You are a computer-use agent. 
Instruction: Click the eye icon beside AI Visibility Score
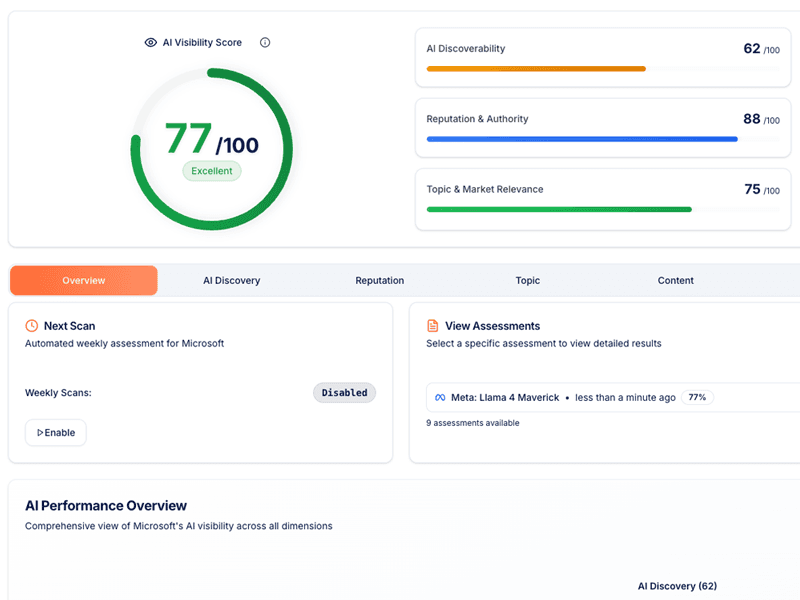(148, 42)
